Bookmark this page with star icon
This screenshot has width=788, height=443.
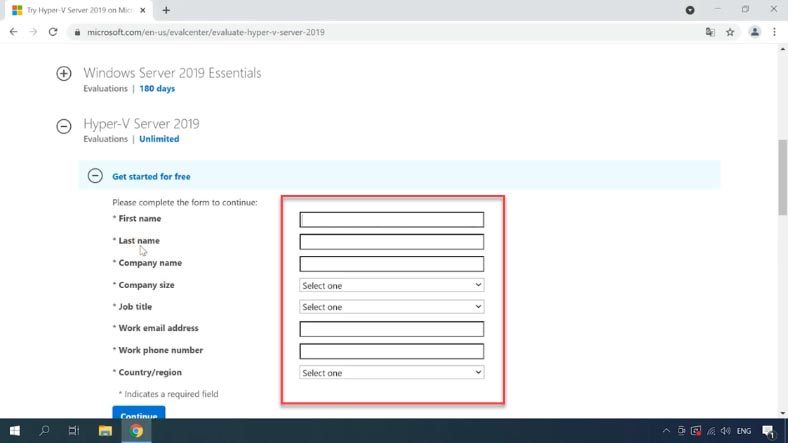pos(730,32)
